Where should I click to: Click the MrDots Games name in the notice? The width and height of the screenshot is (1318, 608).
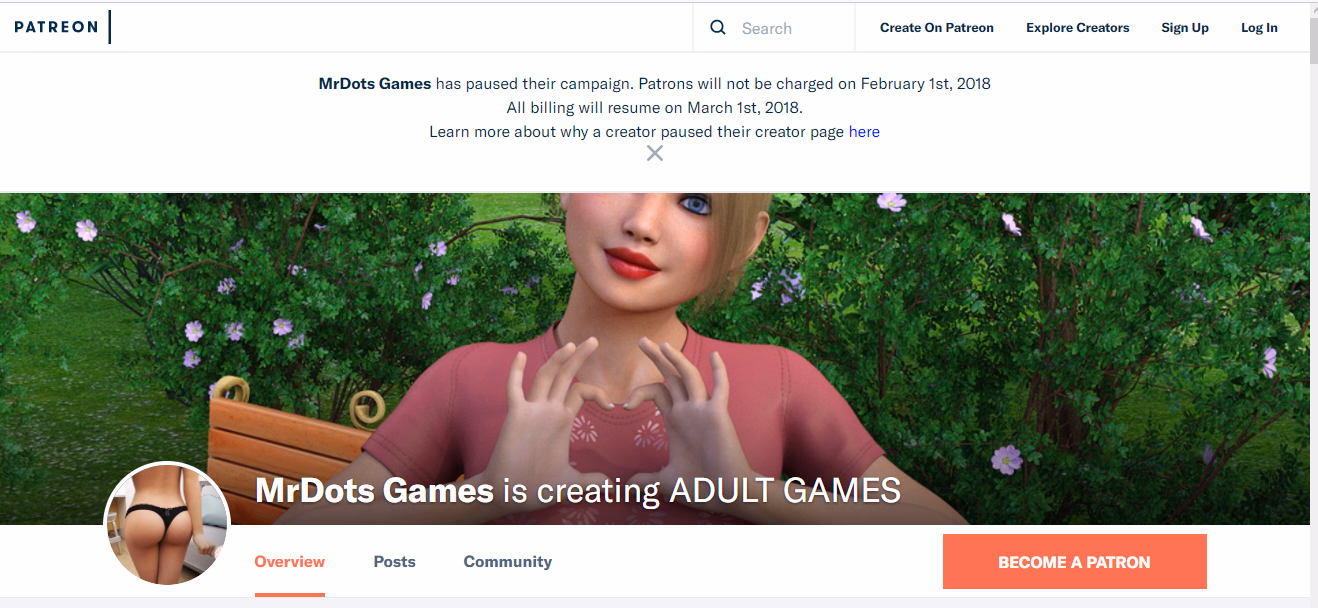(x=375, y=84)
